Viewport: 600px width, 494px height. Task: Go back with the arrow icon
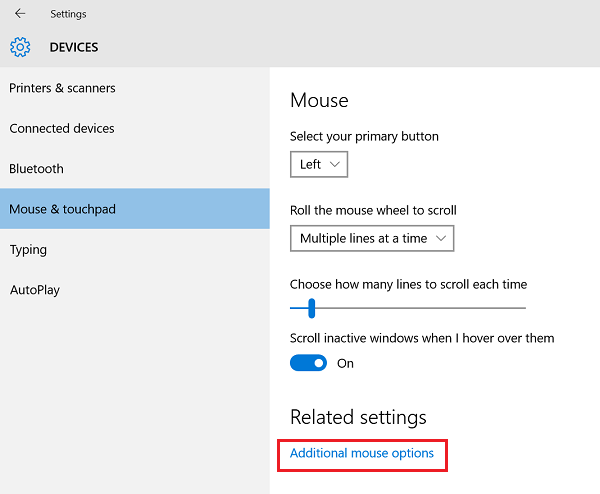click(20, 14)
